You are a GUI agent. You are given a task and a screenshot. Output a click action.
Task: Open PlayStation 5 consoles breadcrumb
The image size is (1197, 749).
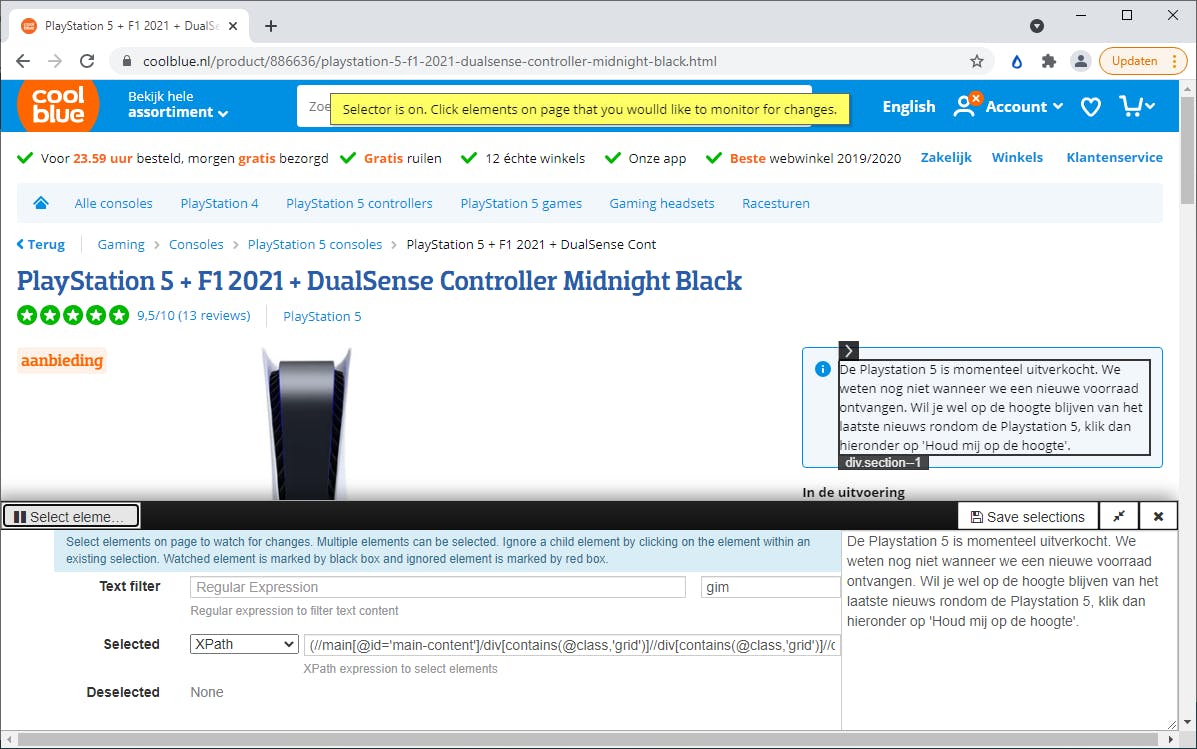tap(315, 244)
